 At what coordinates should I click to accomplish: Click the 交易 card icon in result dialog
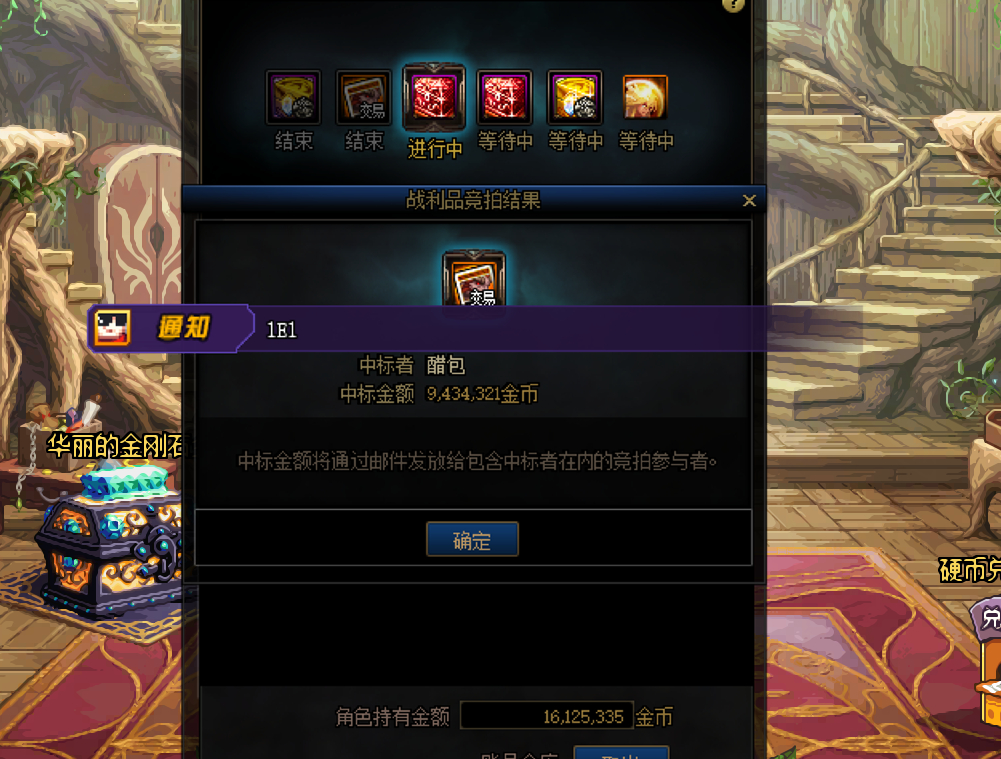point(474,278)
